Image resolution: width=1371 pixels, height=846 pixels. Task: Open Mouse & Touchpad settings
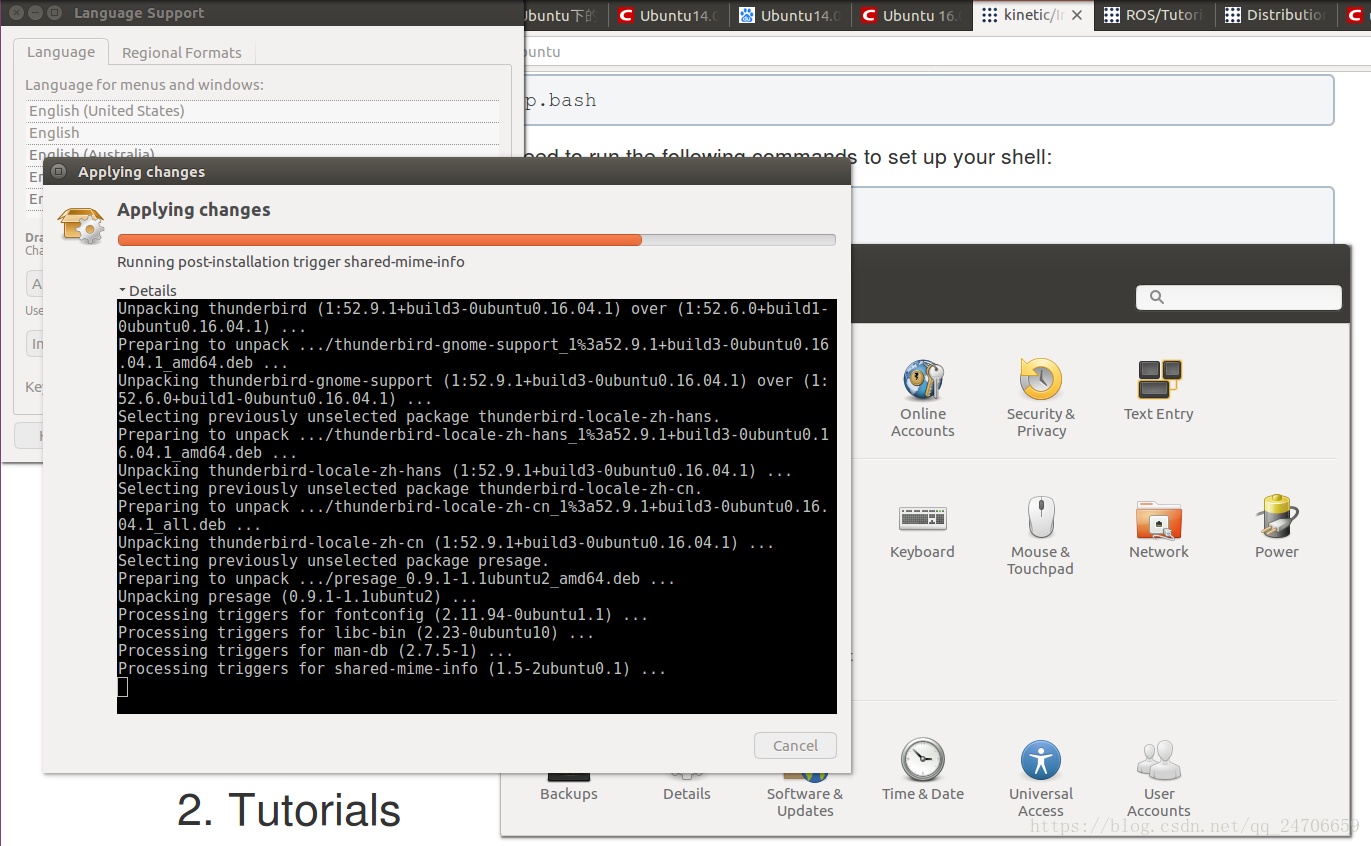click(x=1040, y=536)
